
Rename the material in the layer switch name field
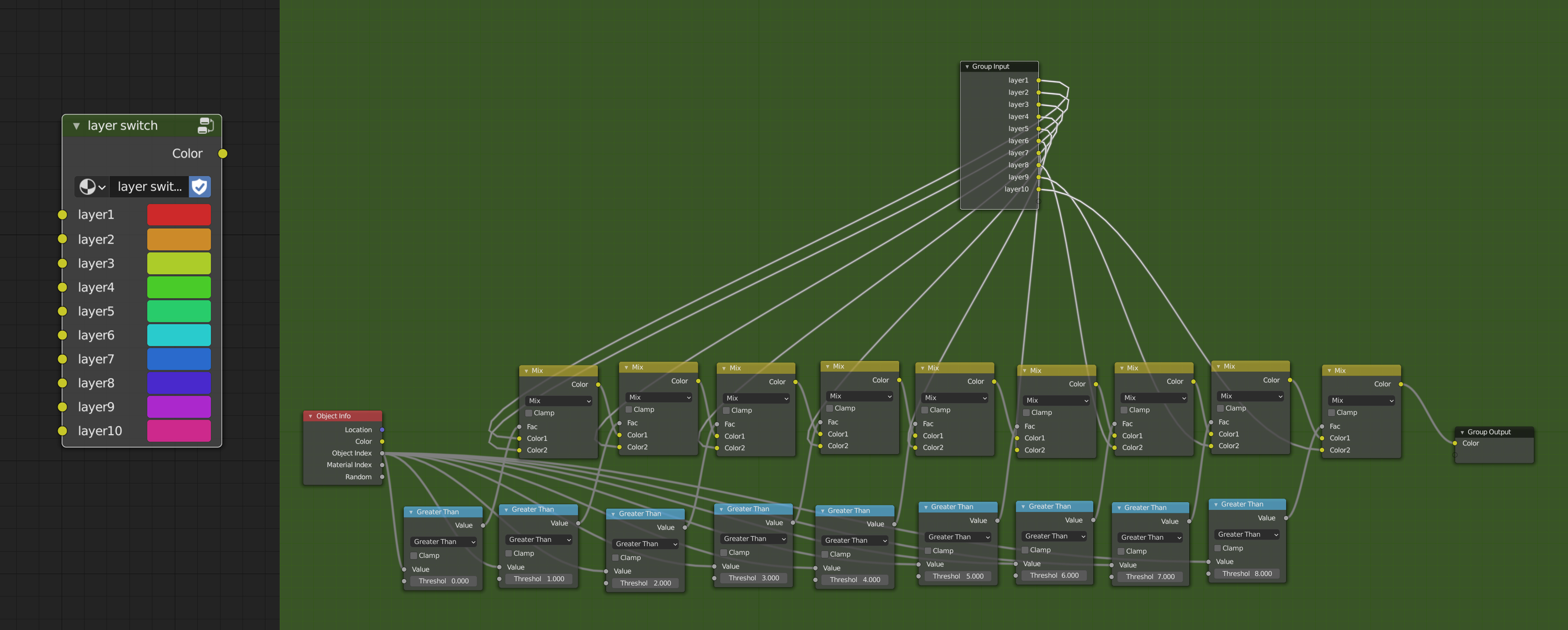(x=149, y=187)
